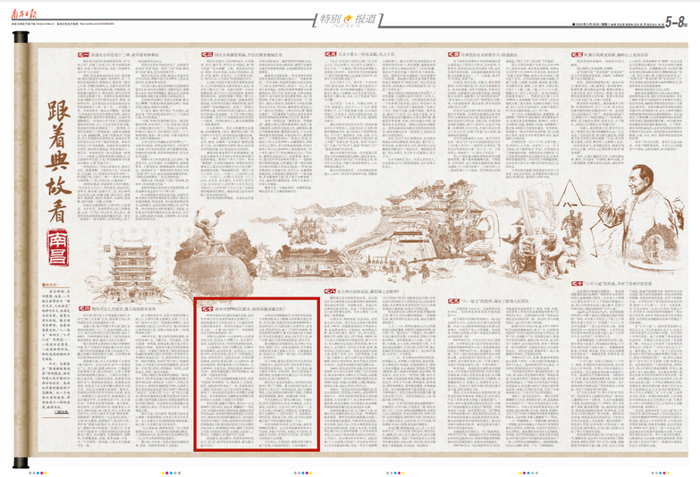This screenshot has width=700, height=477.
Task: Open the "八一起义" article headline
Action: (x=494, y=301)
